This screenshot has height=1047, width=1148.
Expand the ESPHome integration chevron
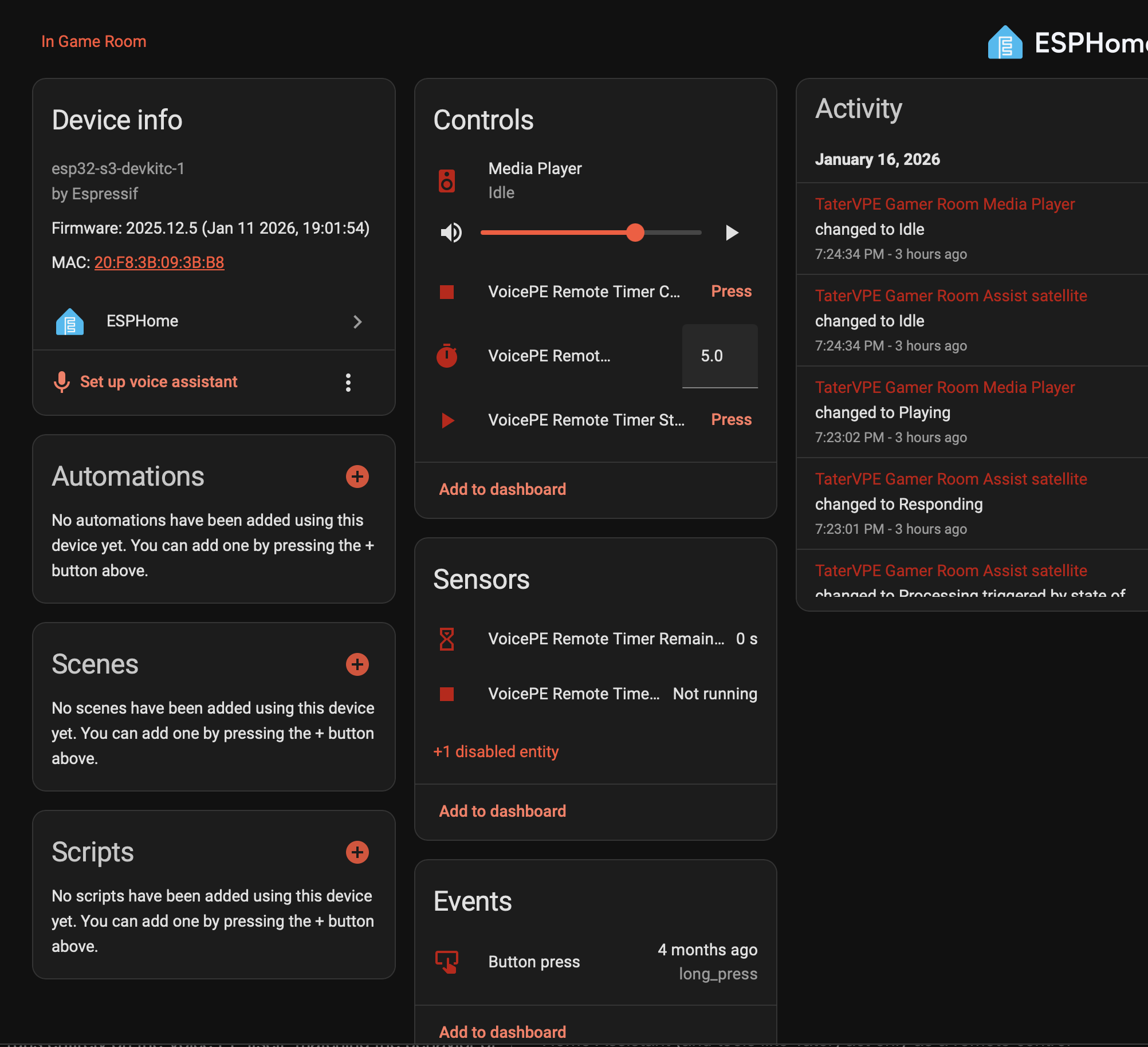357,321
